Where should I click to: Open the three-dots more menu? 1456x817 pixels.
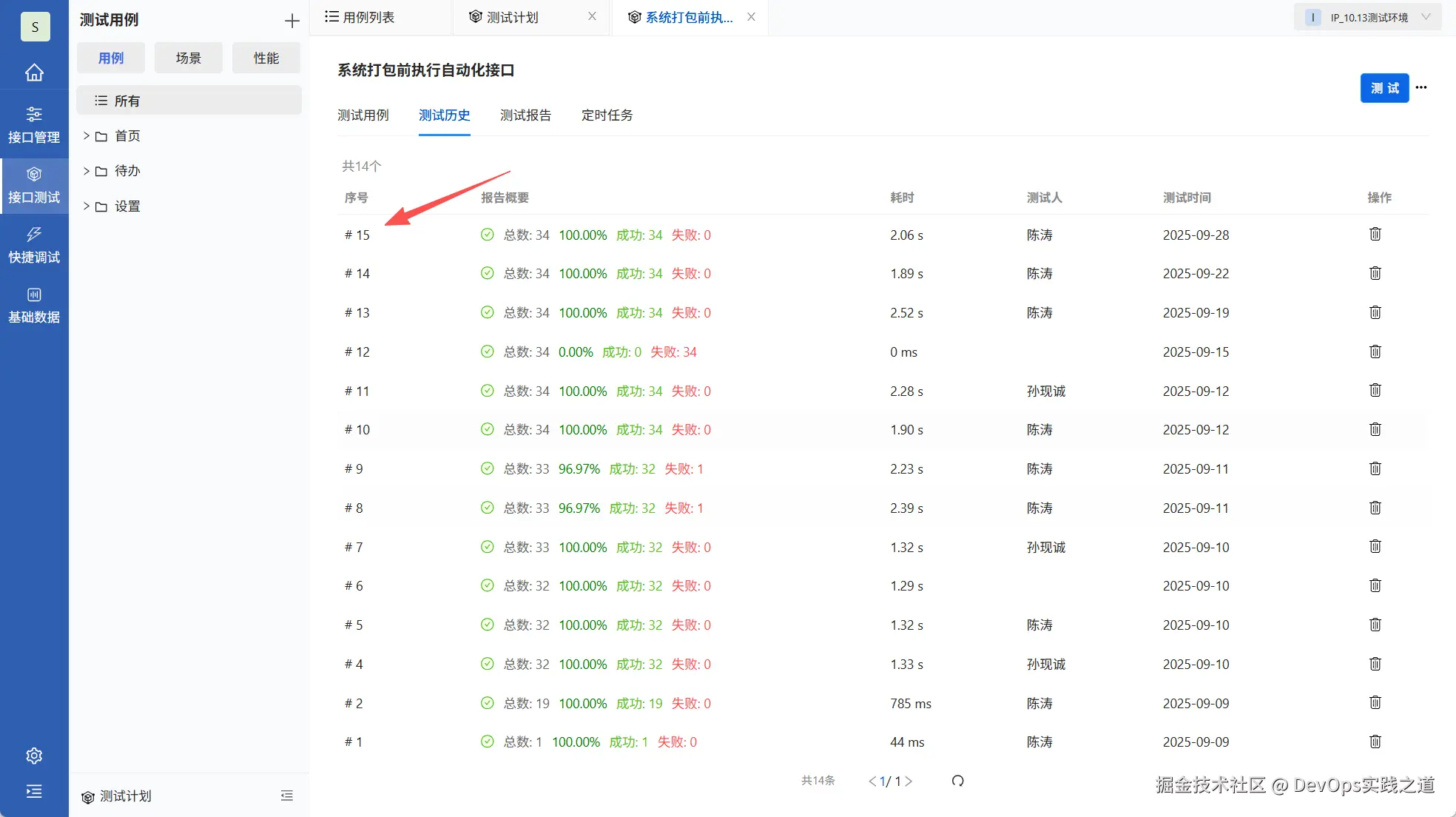(1421, 87)
